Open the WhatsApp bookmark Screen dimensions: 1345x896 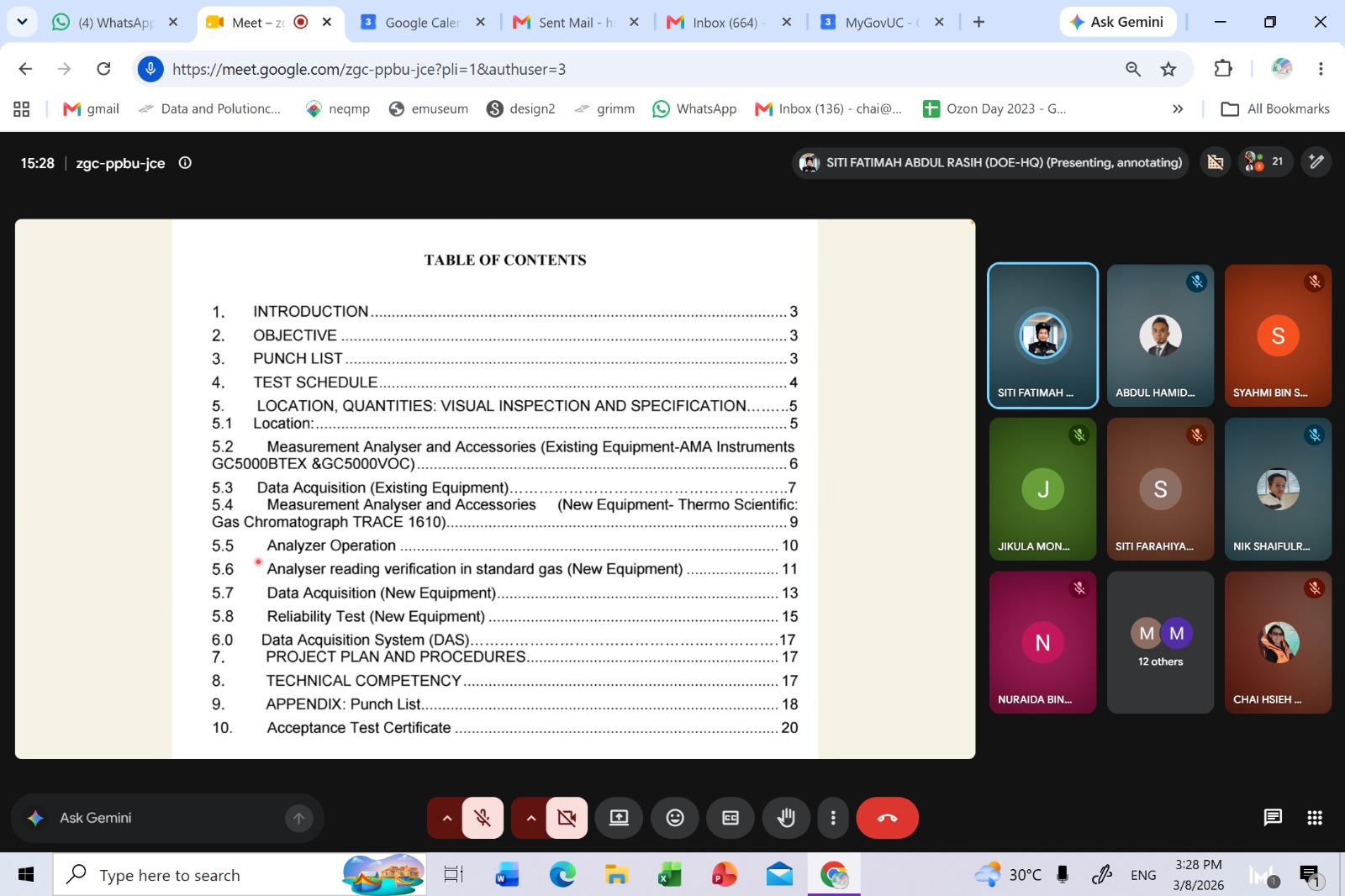tap(695, 108)
